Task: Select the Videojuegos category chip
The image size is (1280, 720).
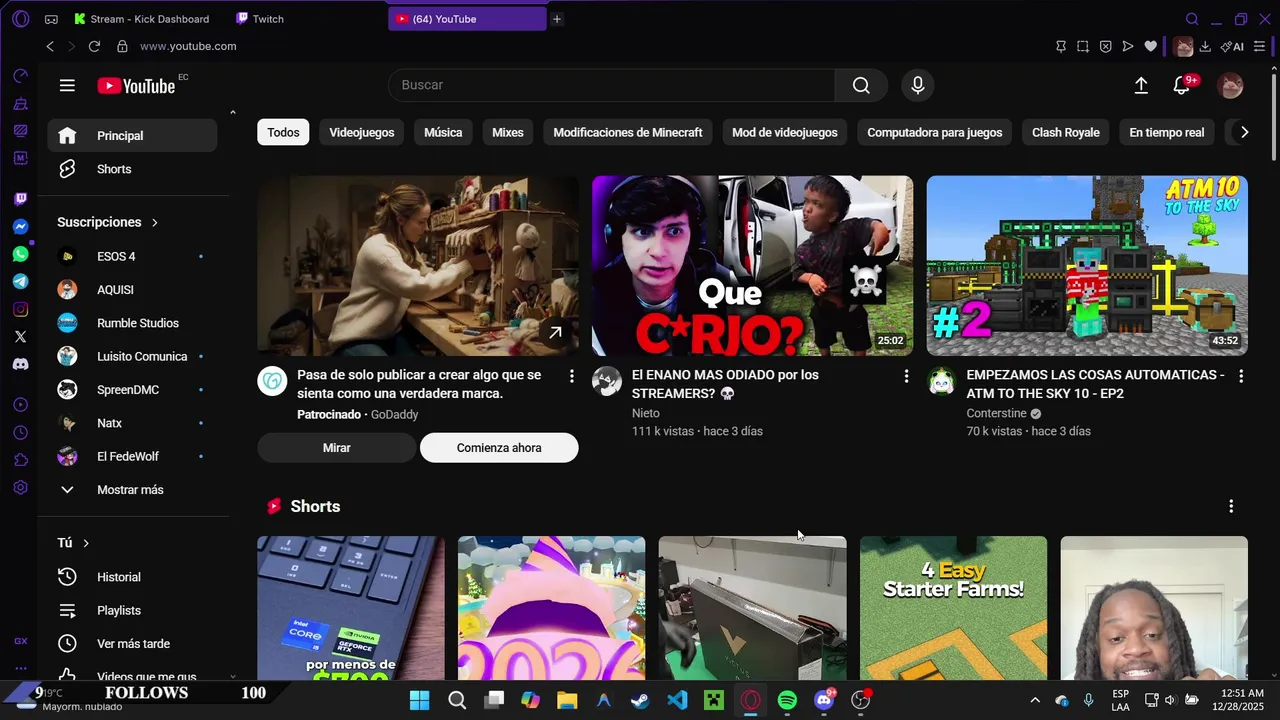Action: coord(362,132)
